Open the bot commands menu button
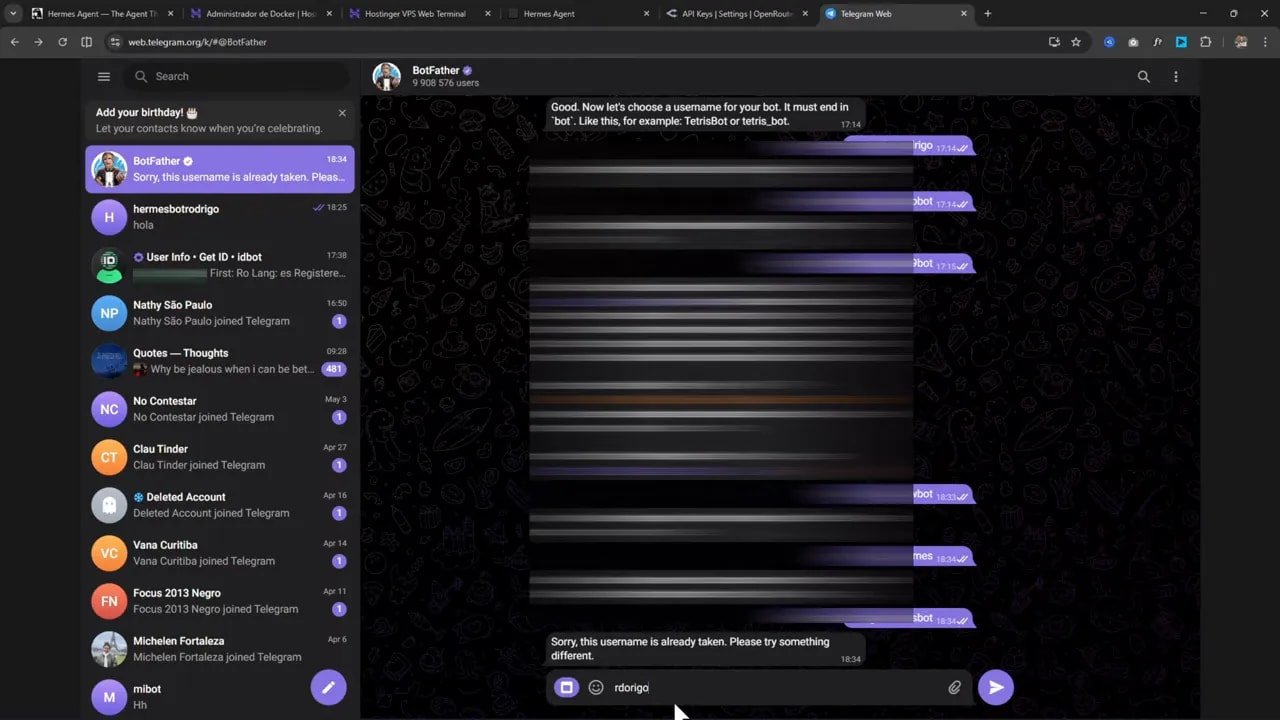The image size is (1280, 720). coord(566,688)
